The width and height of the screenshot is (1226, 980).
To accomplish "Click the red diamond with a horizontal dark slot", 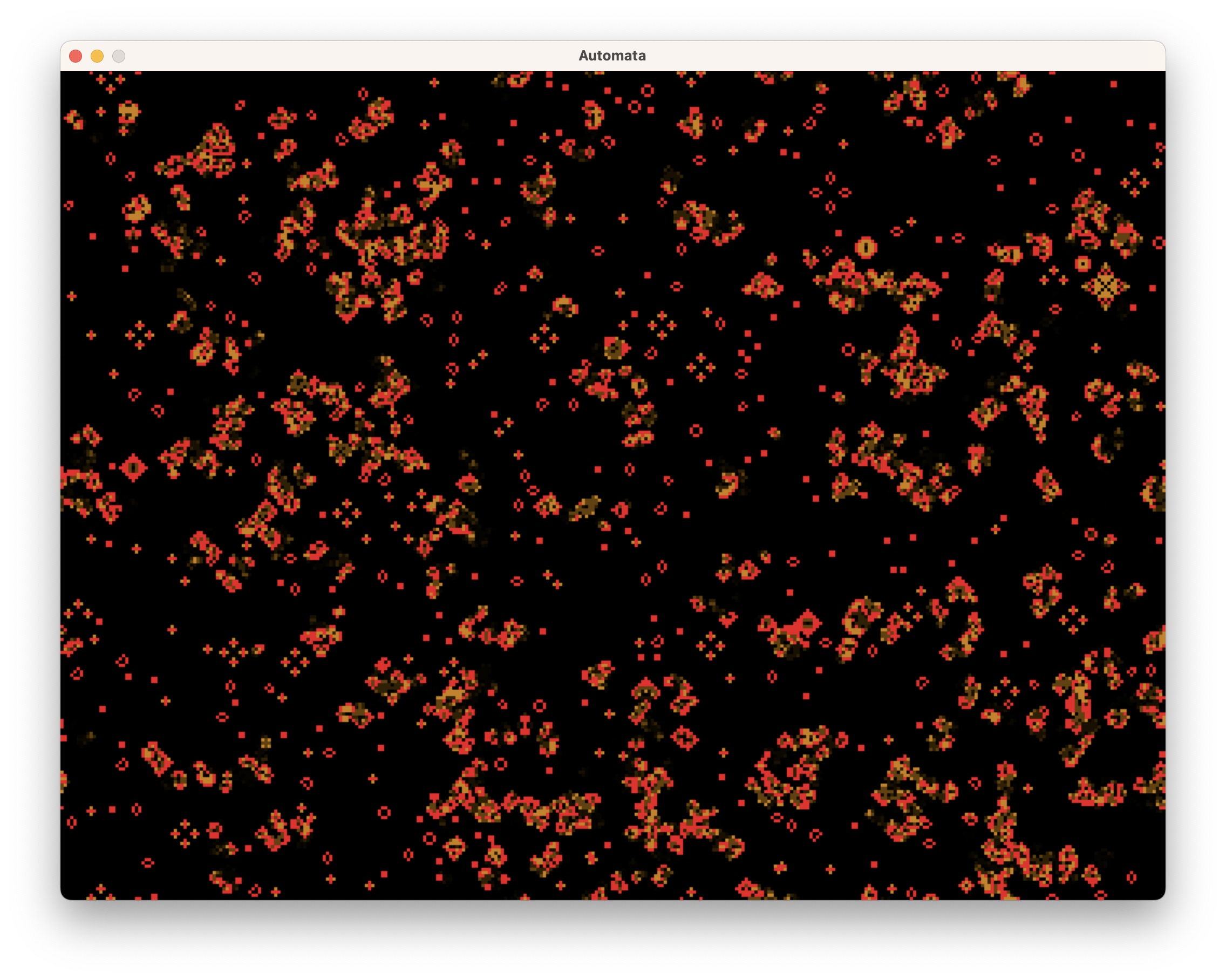I will tap(808, 623).
